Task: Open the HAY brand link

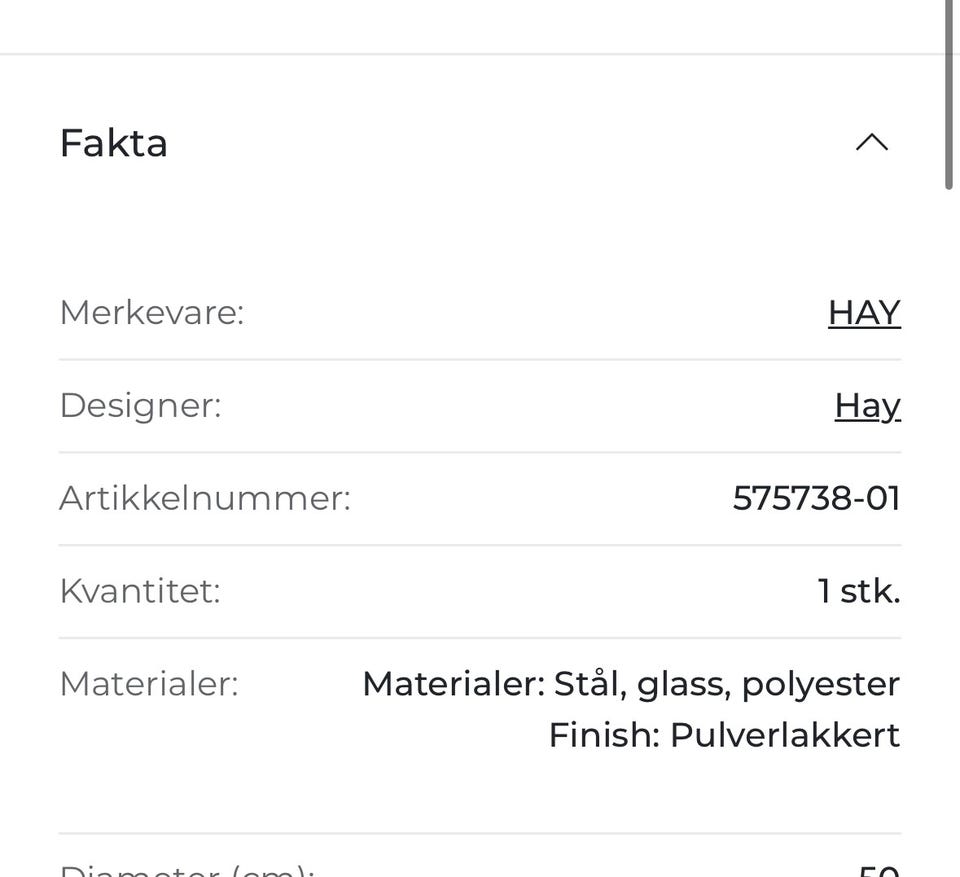Action: coord(864,313)
